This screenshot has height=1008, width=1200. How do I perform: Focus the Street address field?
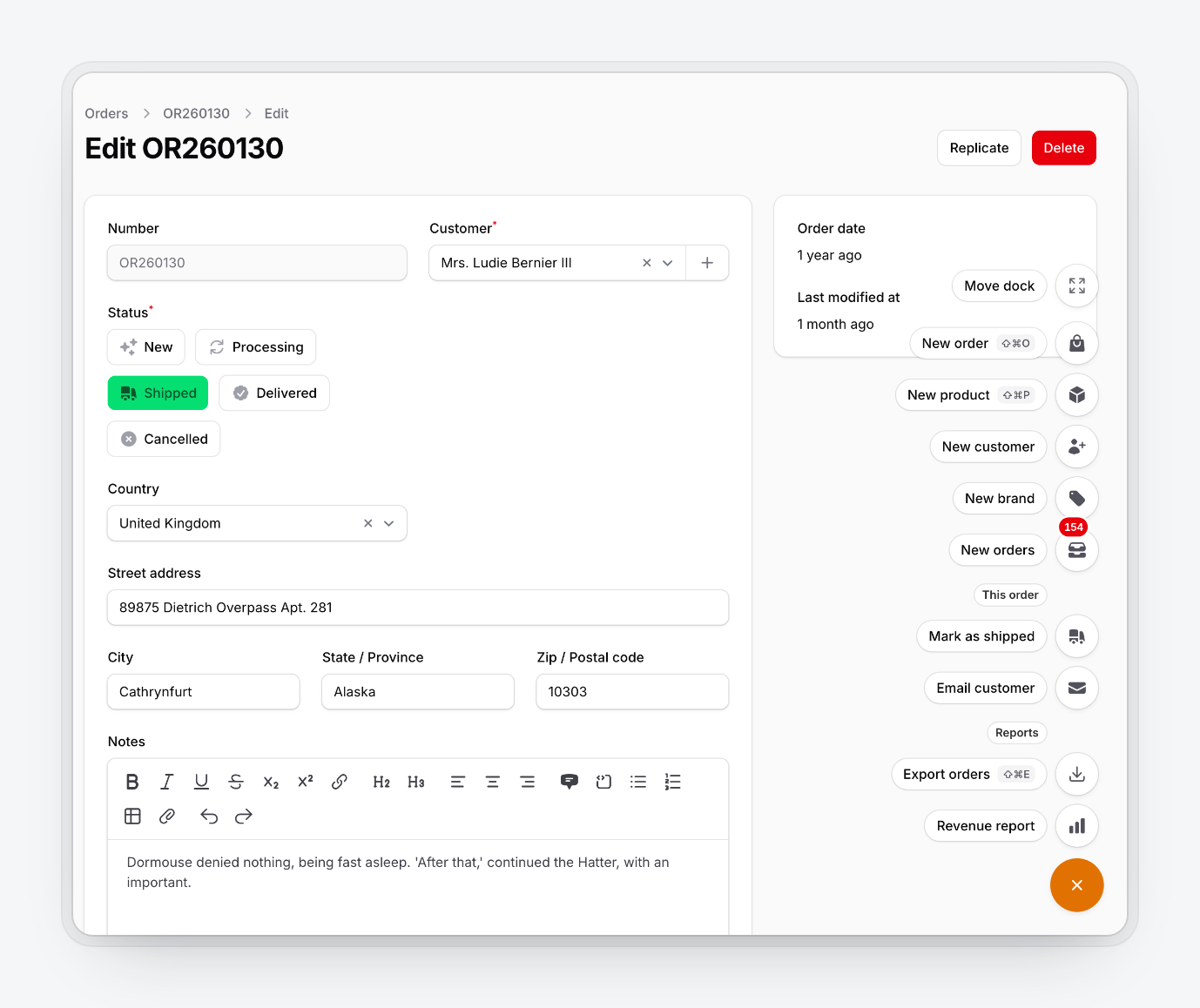pos(418,608)
